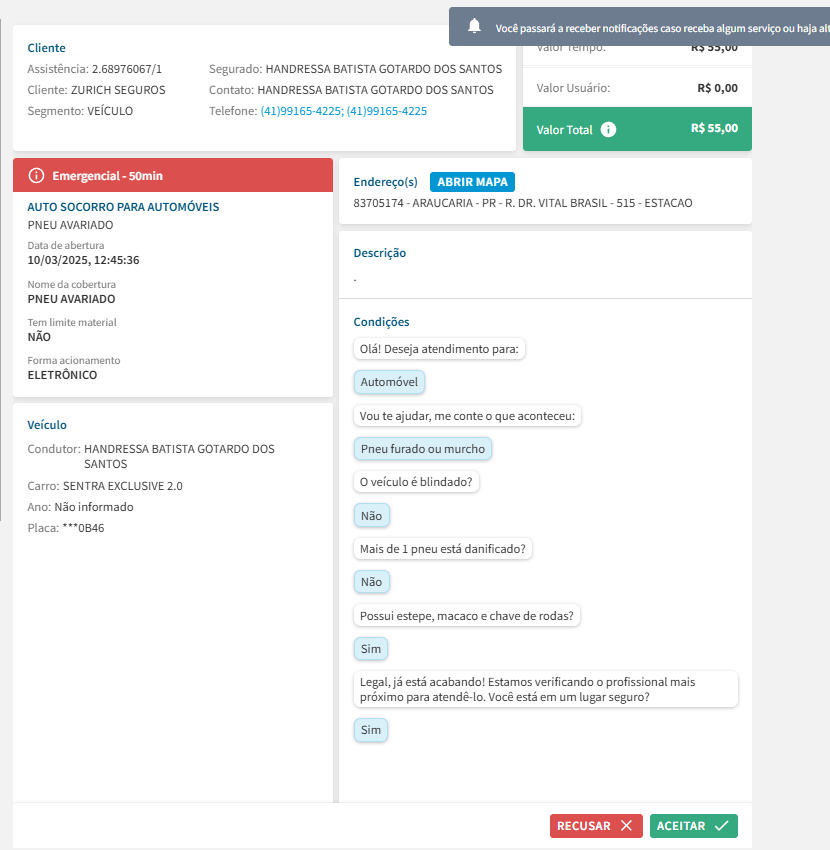Click the "Olá! Deseja atendimento para:" message bubble
830x850 pixels.
[x=440, y=349]
